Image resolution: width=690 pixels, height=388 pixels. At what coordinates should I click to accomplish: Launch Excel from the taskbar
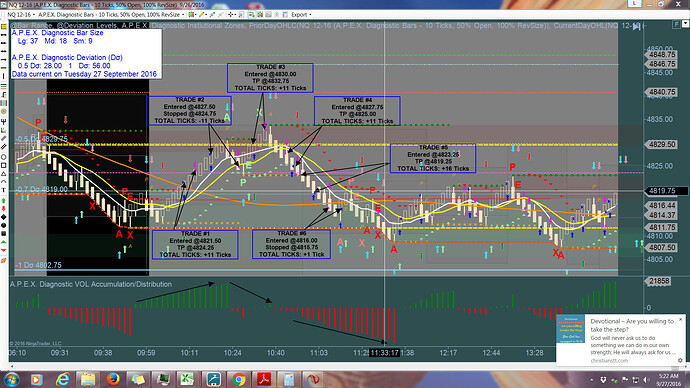click(187, 379)
